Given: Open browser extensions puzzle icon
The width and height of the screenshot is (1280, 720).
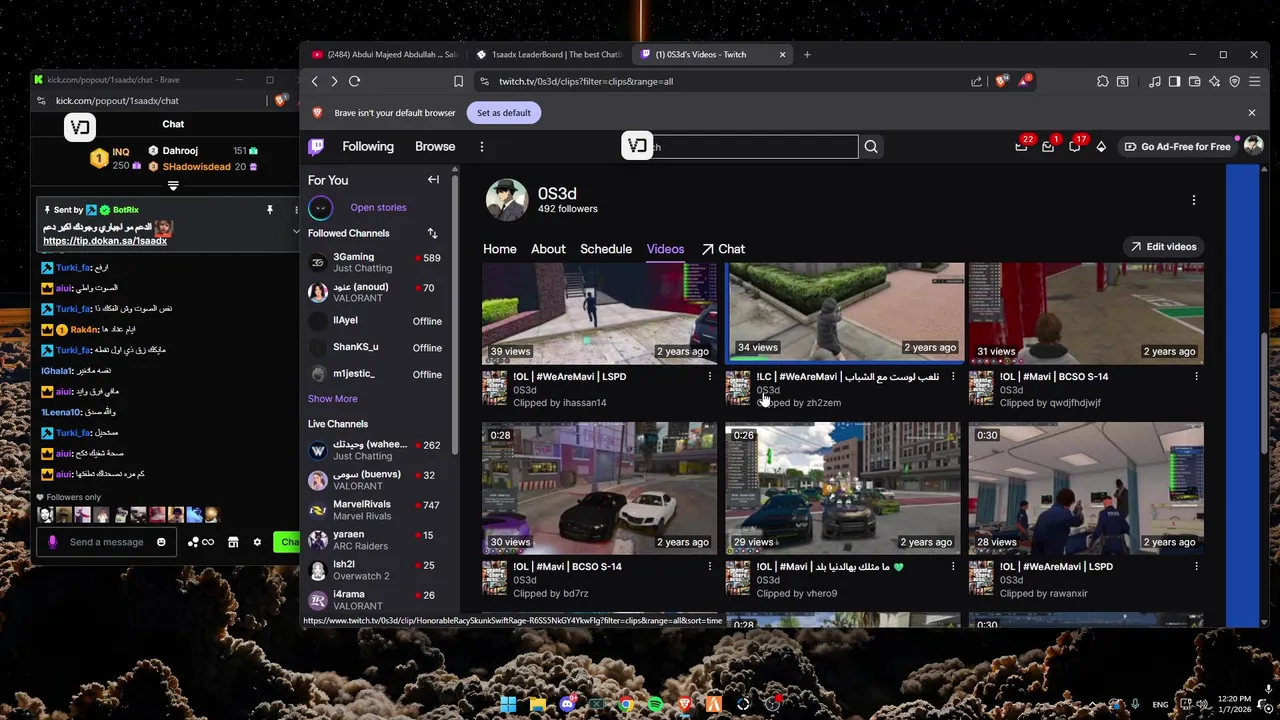Looking at the screenshot, I should pos(1103,81).
